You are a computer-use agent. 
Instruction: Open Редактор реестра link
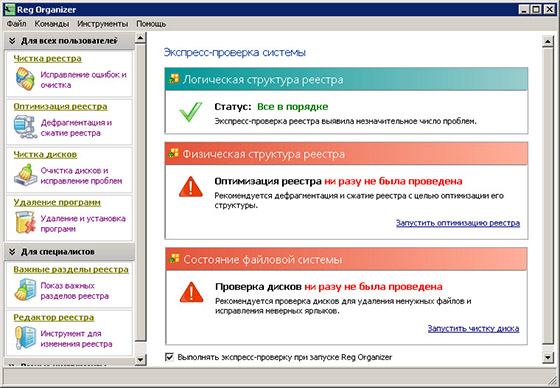(54, 317)
